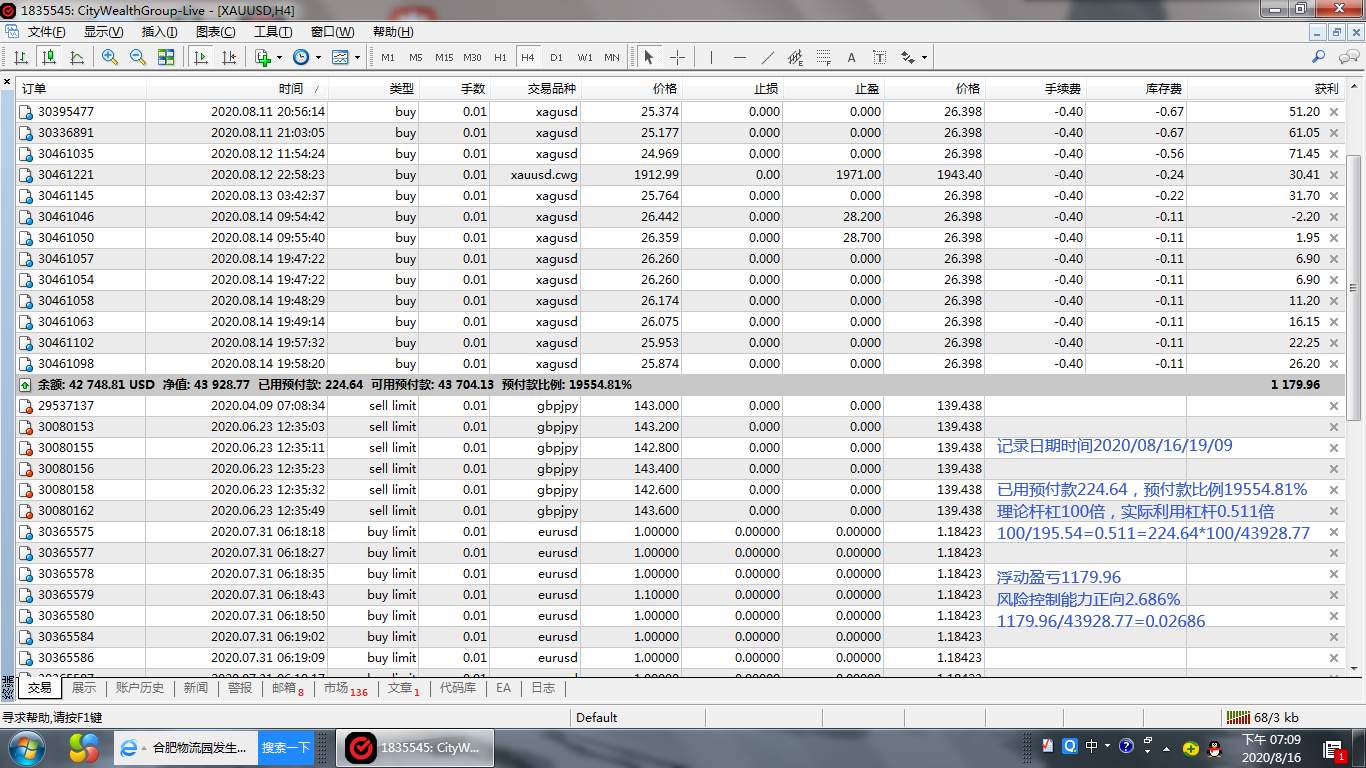
Task: Close order 30395477 with its X
Action: coord(1333,112)
